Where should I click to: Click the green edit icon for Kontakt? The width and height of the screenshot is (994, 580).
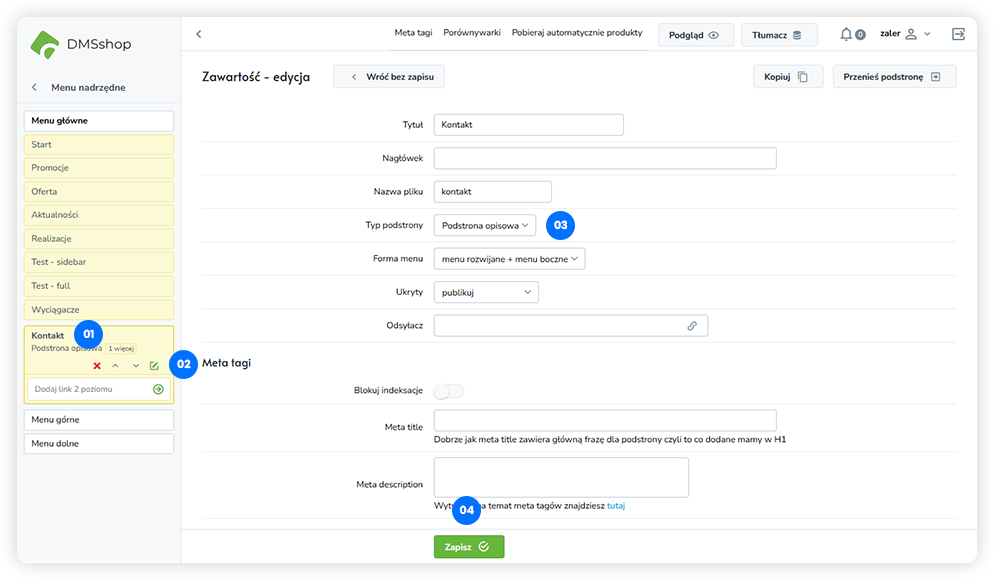point(154,366)
